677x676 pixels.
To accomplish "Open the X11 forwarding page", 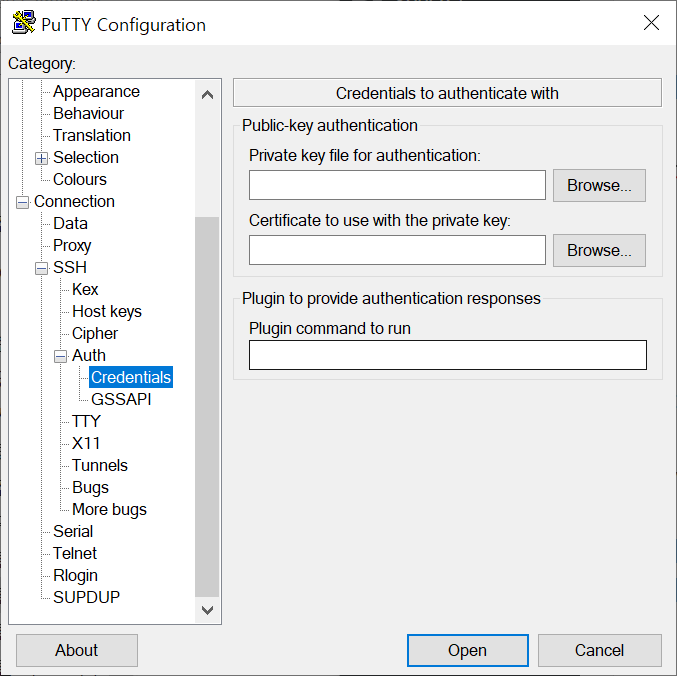I will coord(86,444).
